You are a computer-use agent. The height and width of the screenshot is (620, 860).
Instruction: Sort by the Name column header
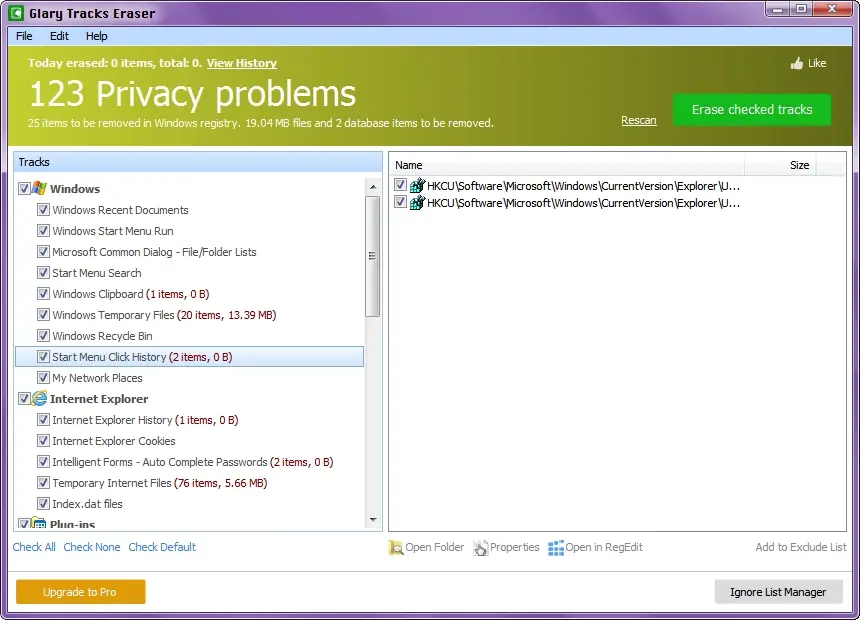pos(567,165)
